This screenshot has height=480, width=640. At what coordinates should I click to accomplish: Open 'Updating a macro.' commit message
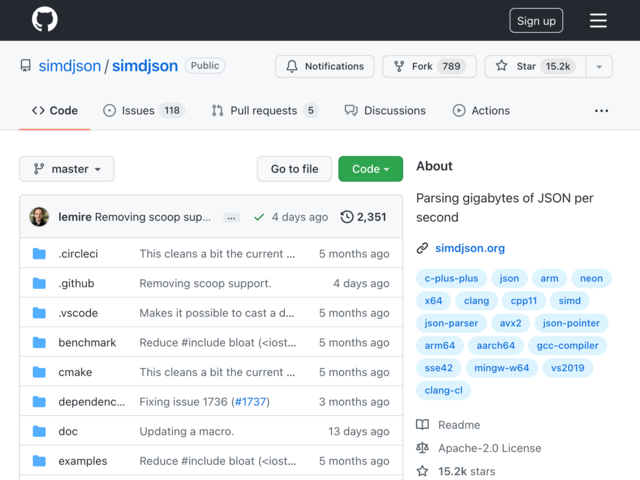click(x=187, y=431)
